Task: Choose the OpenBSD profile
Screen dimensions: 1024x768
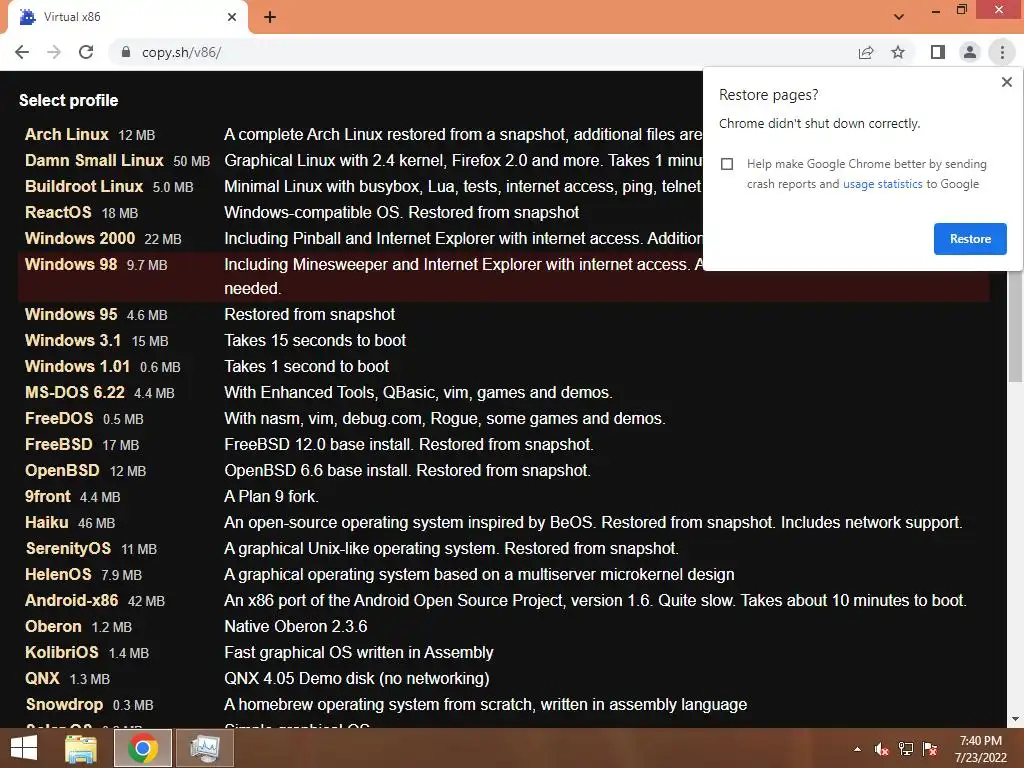Action: point(62,471)
